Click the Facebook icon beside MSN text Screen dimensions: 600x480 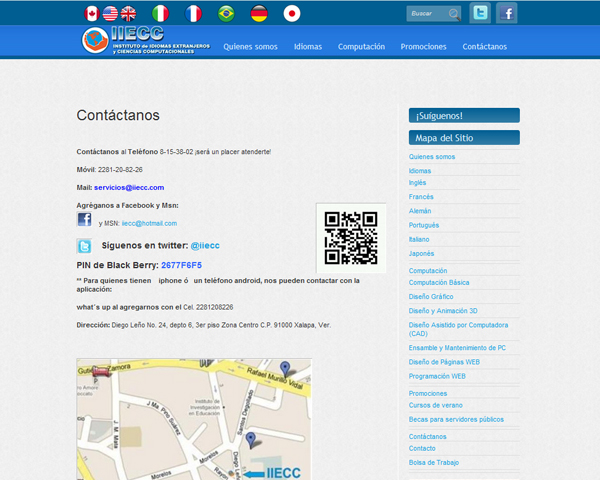coord(84,220)
